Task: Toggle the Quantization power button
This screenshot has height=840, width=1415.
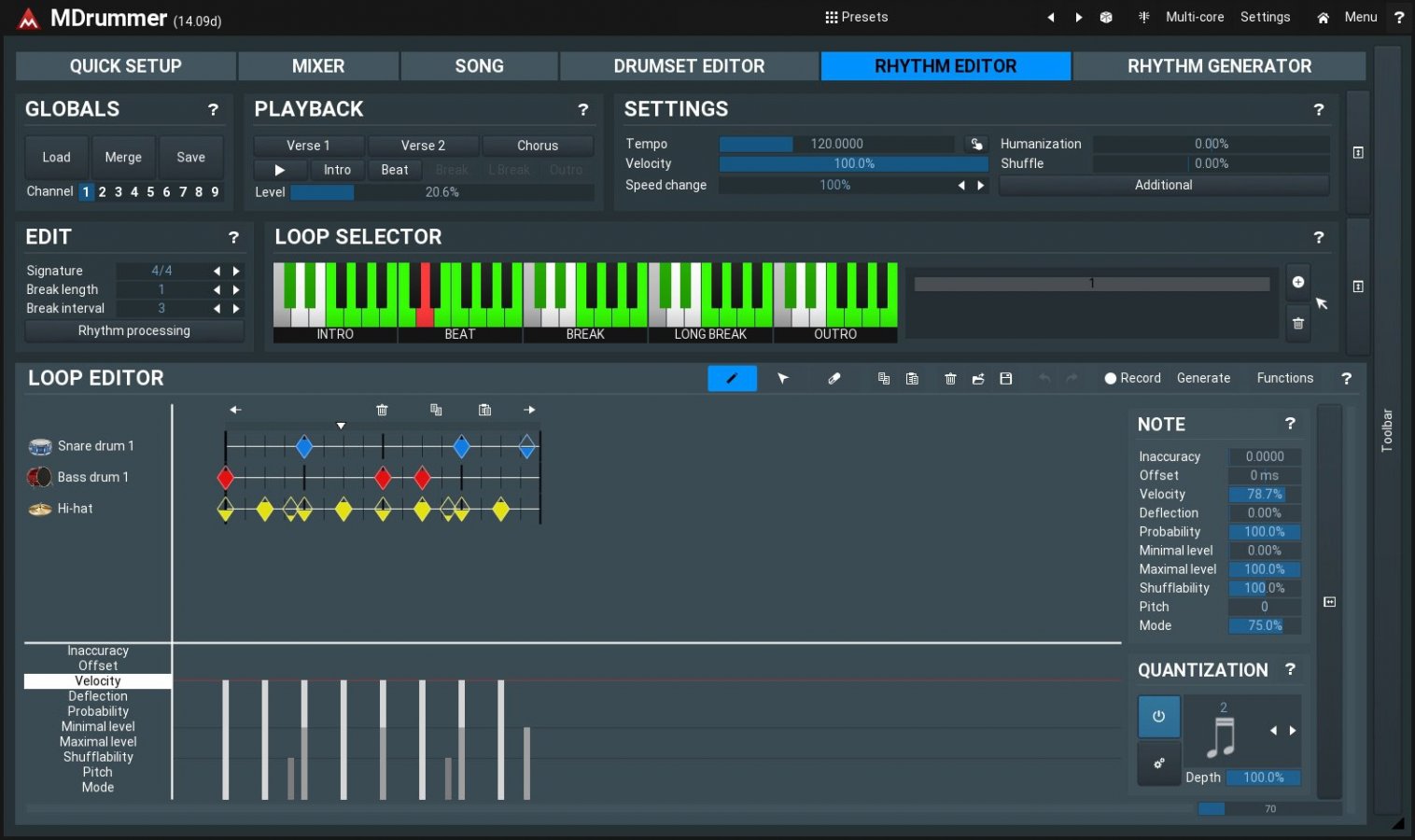Action: [1158, 717]
